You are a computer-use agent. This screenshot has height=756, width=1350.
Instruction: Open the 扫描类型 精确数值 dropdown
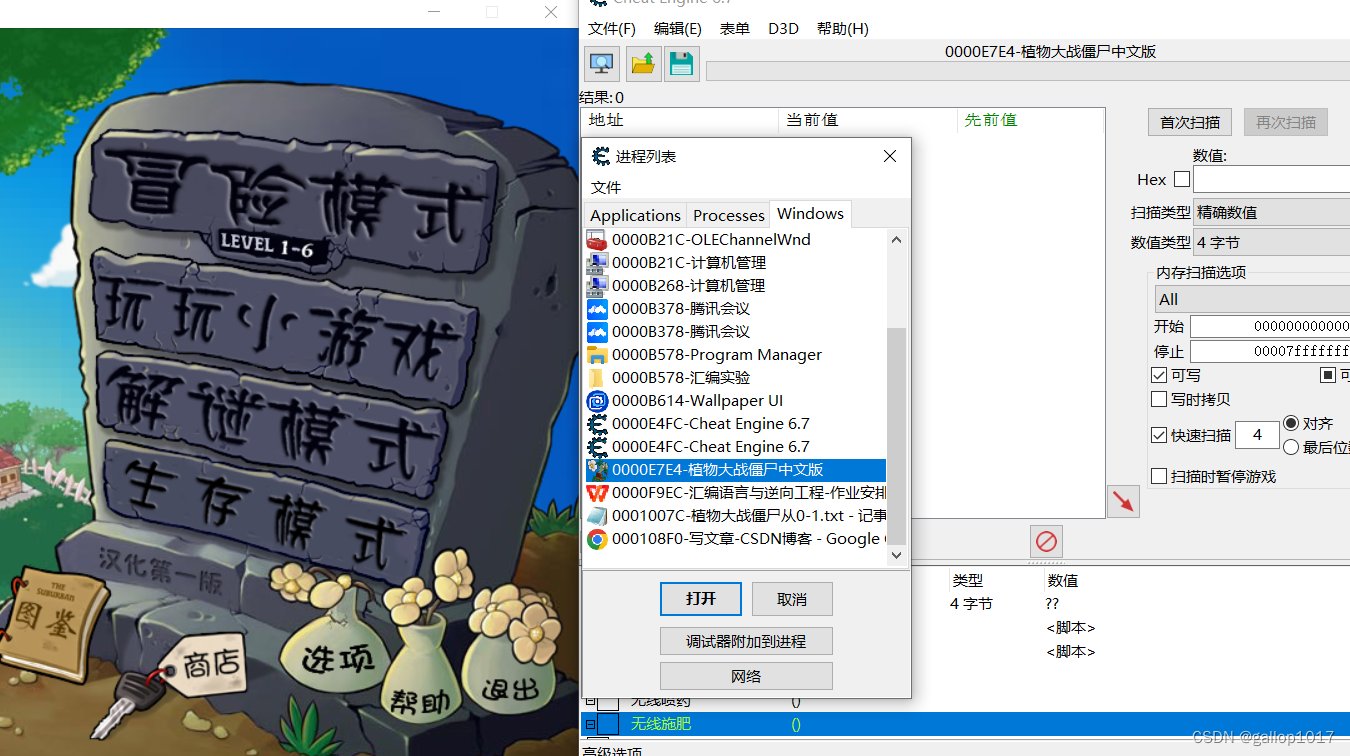1272,212
